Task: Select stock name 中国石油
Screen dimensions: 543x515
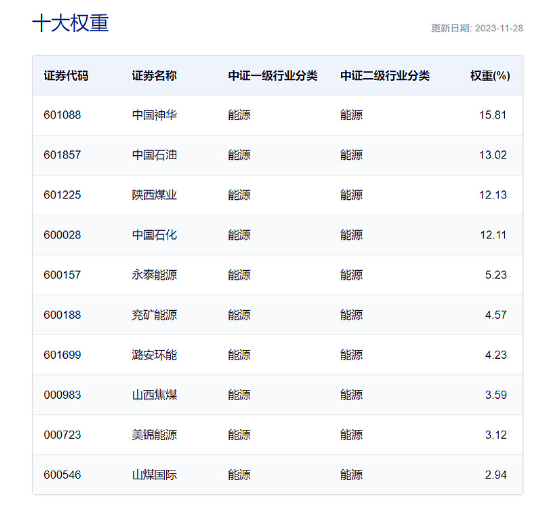Action: tap(154, 155)
